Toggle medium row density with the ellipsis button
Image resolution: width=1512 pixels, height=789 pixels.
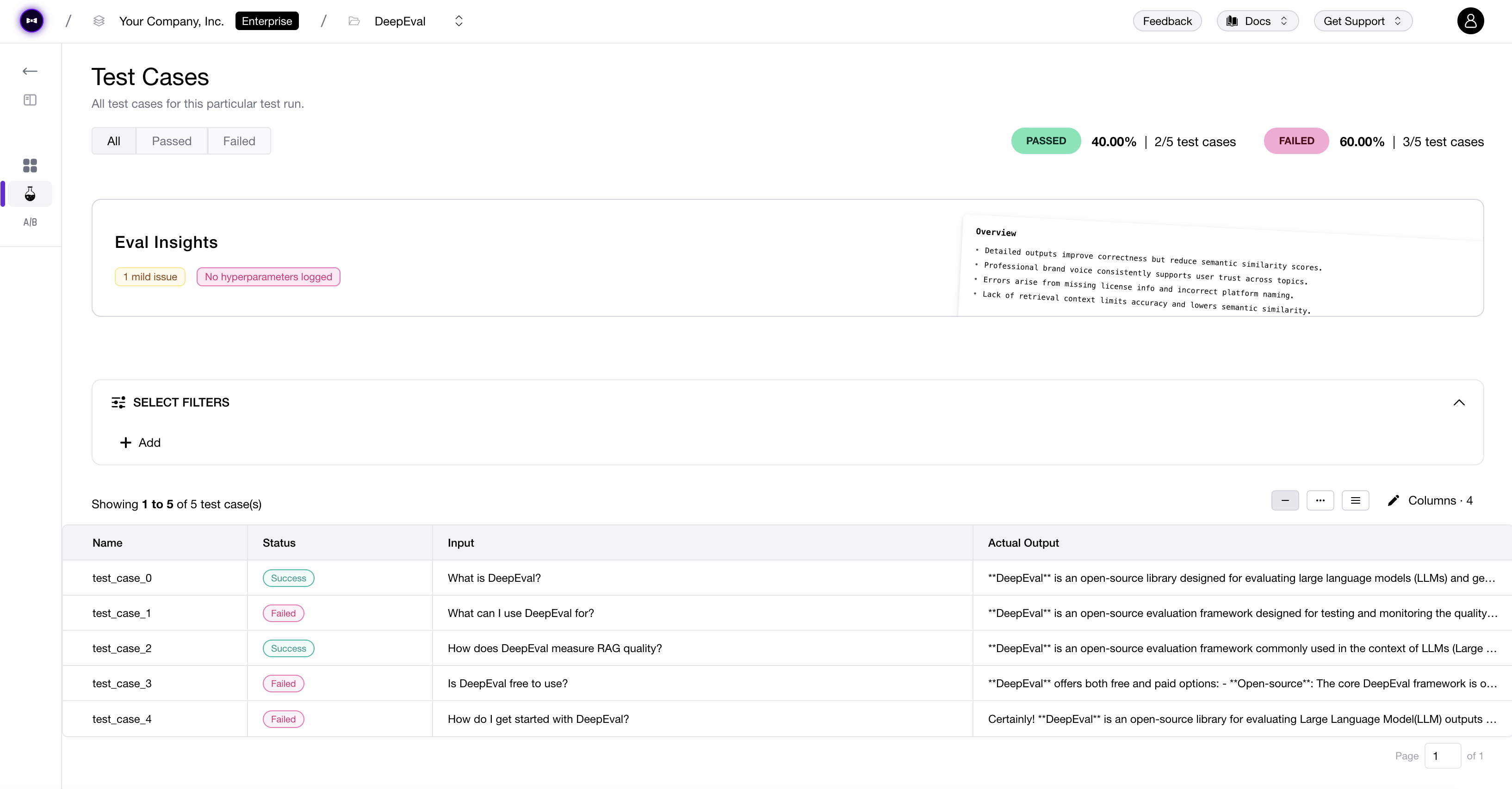pos(1320,500)
